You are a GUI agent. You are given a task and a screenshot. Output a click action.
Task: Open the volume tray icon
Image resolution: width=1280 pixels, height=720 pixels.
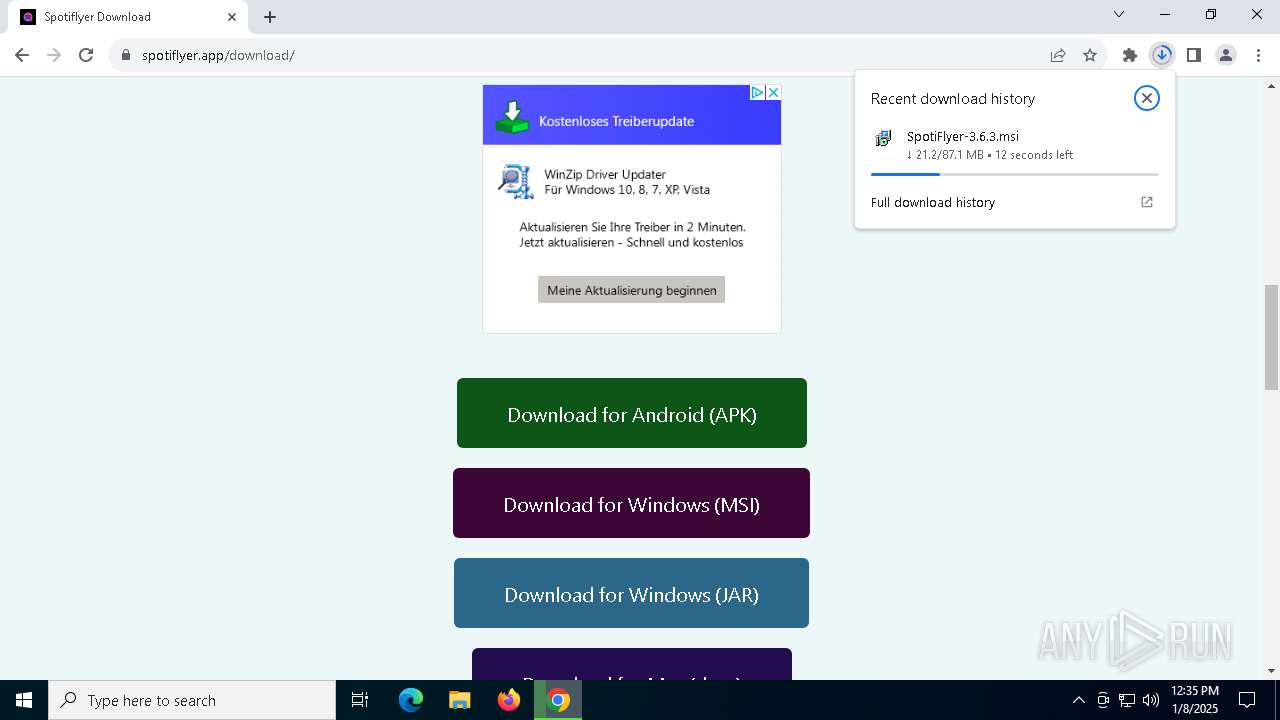pyautogui.click(x=1151, y=700)
